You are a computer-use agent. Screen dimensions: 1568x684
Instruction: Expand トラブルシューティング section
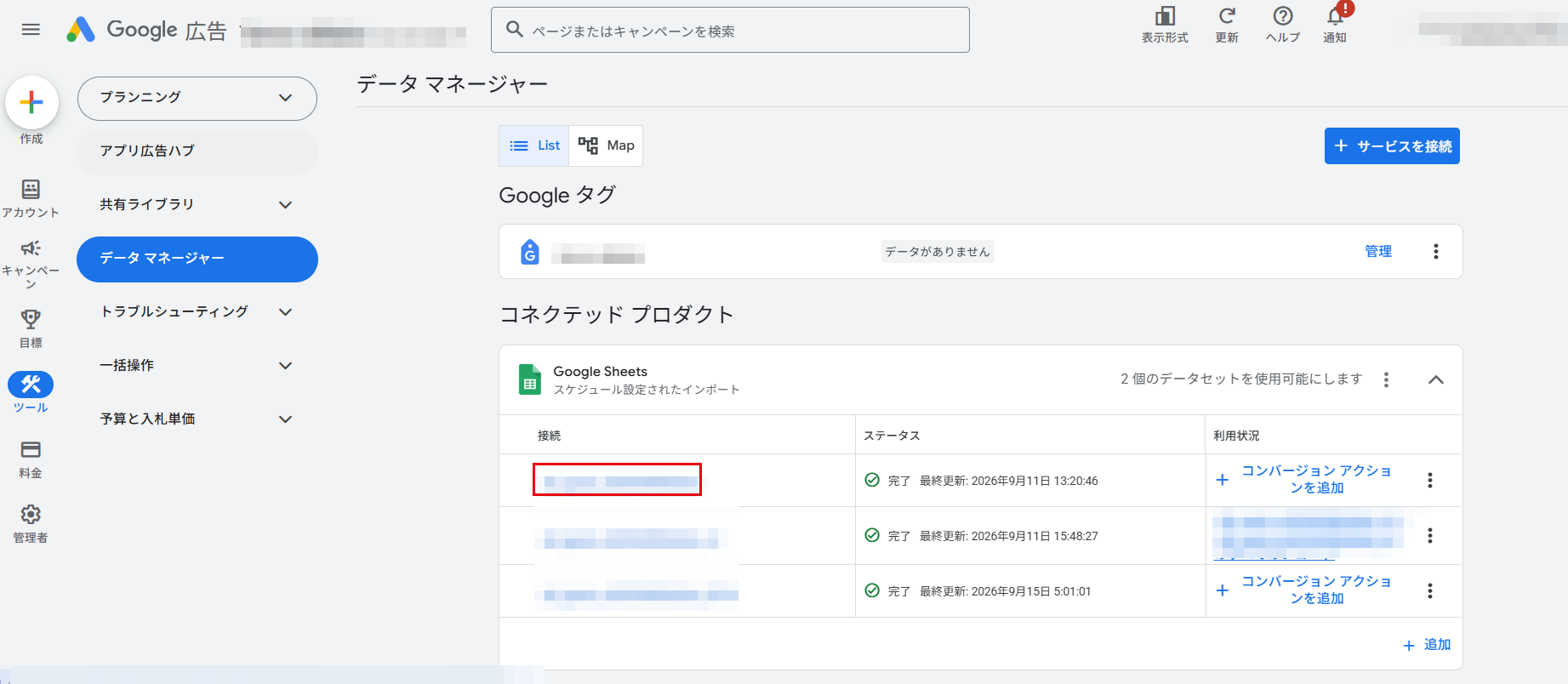click(197, 311)
